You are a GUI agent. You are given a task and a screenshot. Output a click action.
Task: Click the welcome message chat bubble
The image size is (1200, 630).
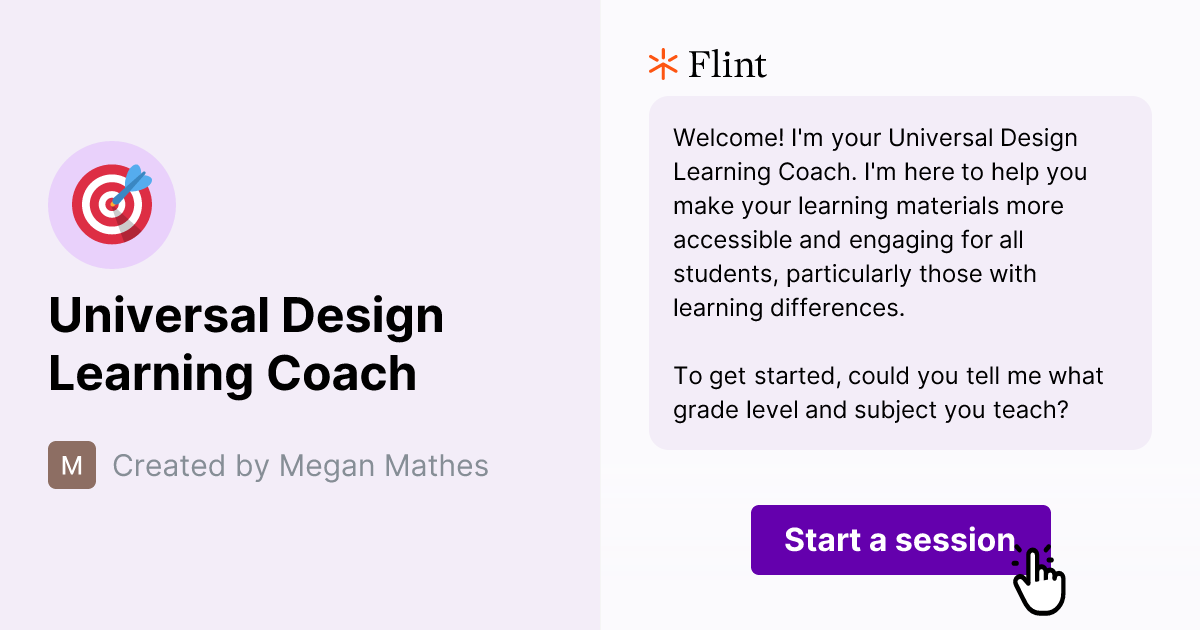pos(899,272)
